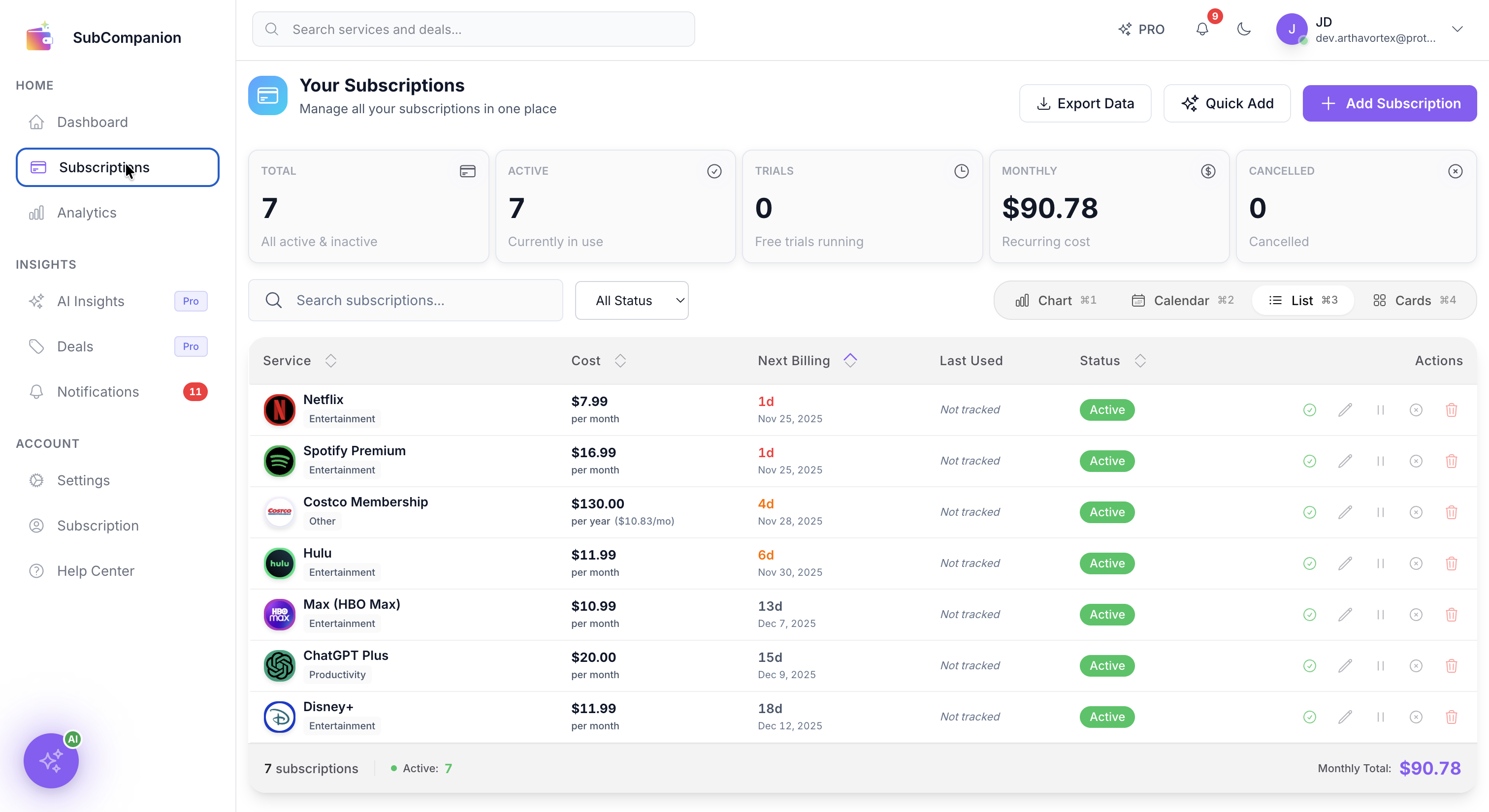Delete the Disney+ subscription
1489x812 pixels.
[1452, 717]
